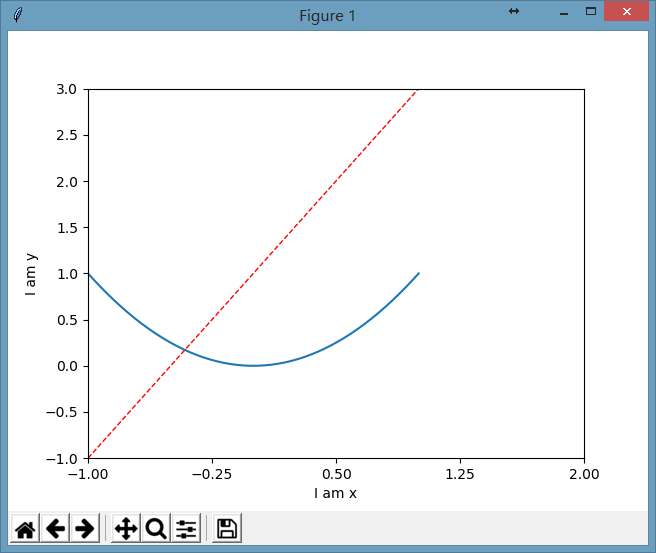Click the y-axis tick label 0.5
656x553 pixels.
point(67,320)
